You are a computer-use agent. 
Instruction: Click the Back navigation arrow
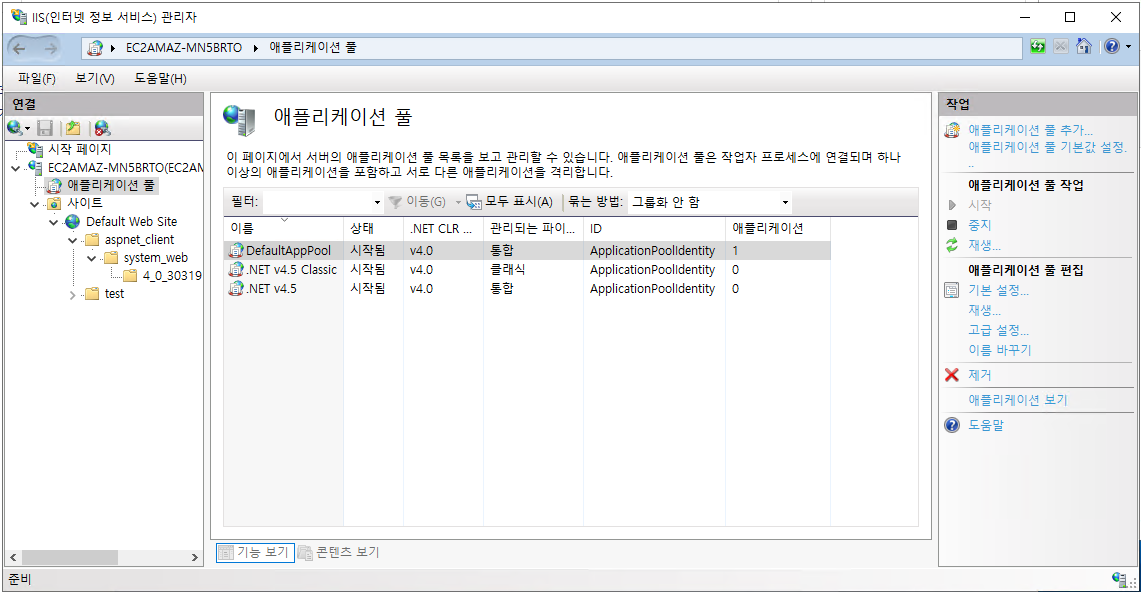[x=20, y=48]
